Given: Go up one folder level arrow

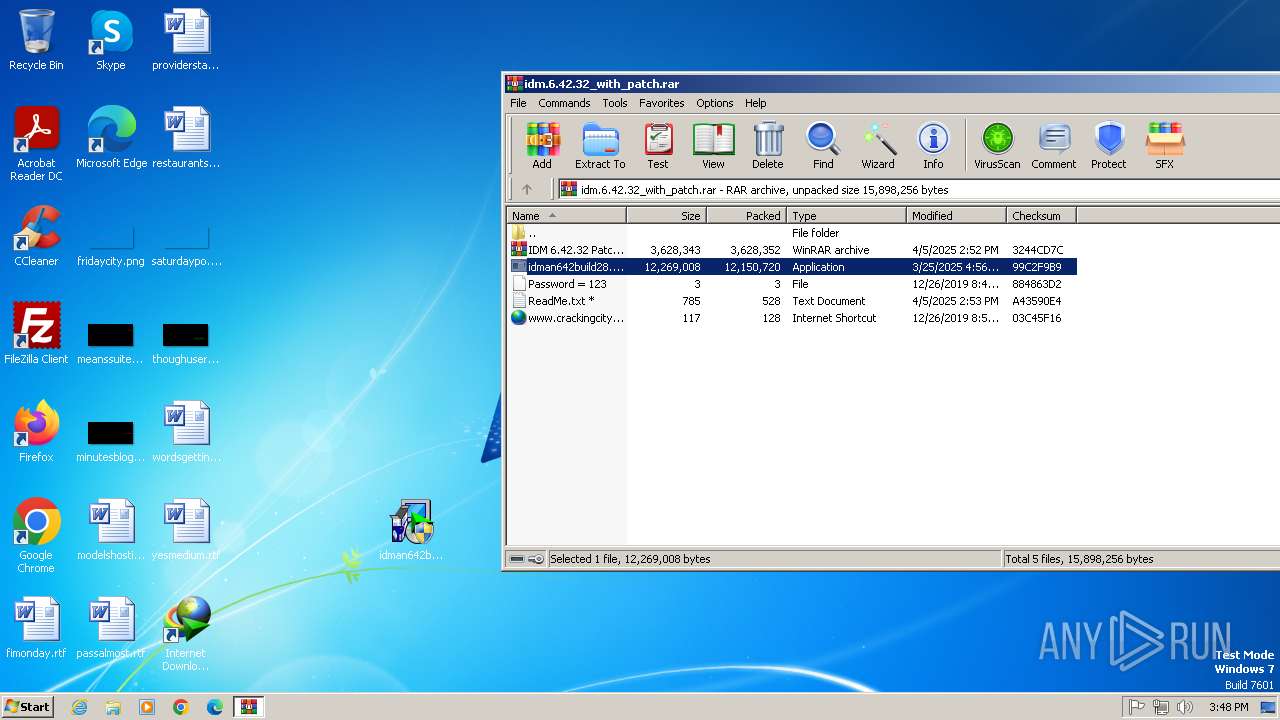Looking at the screenshot, I should pyautogui.click(x=527, y=189).
